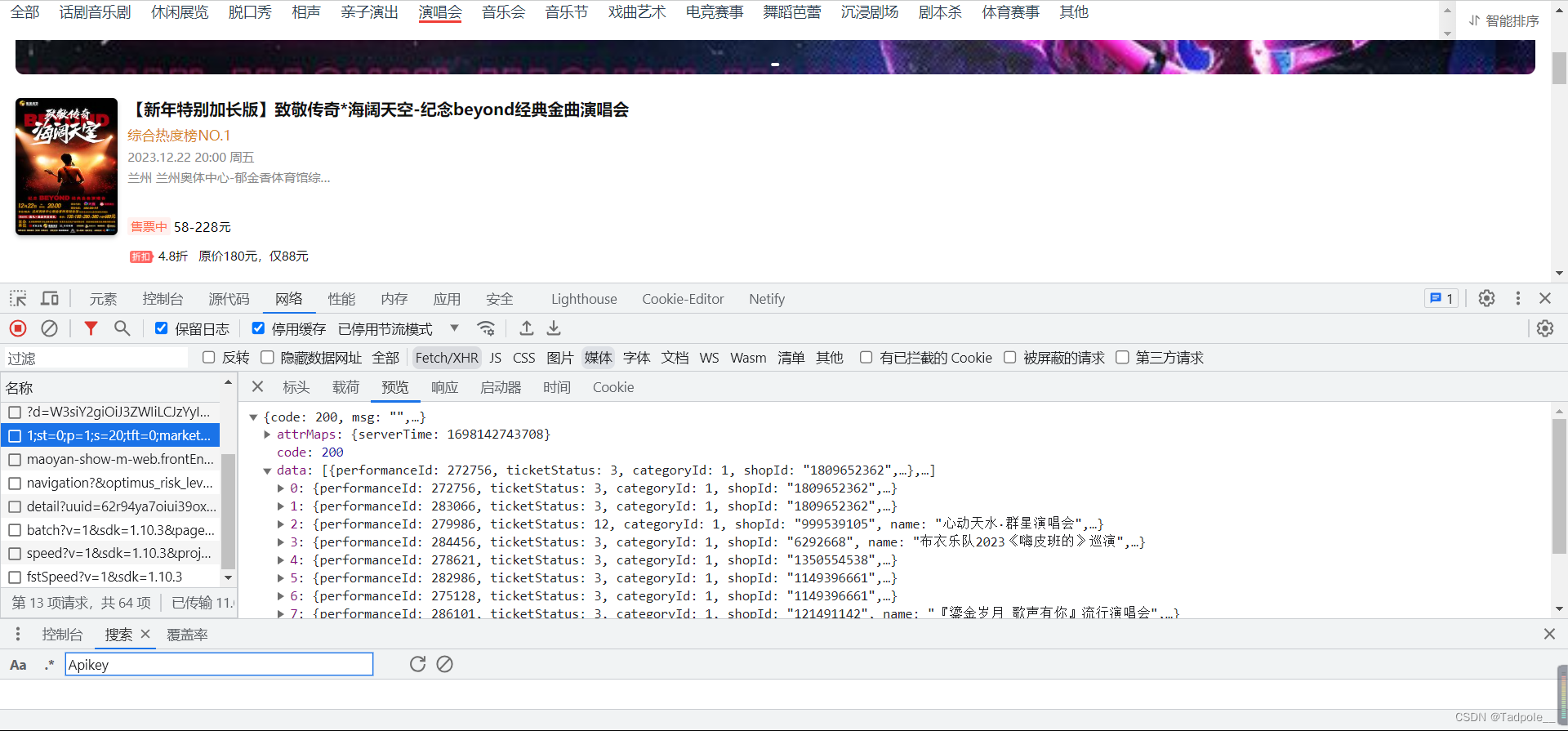
Task: Collapse the data array node
Action: click(x=267, y=470)
